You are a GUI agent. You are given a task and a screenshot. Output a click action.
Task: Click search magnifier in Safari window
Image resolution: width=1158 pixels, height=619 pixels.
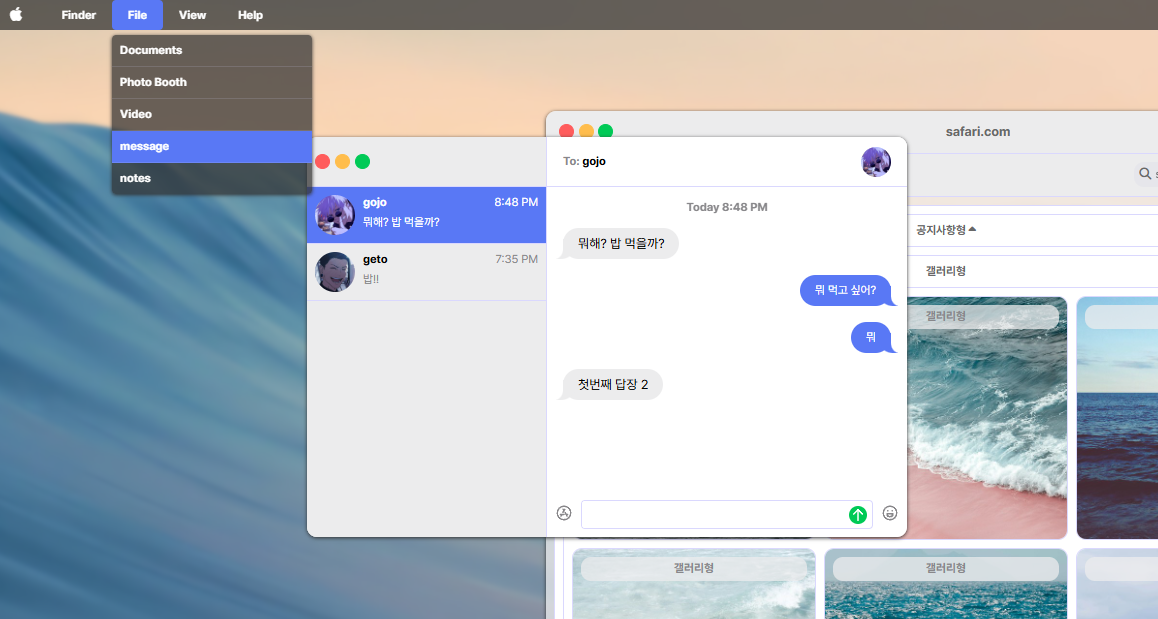click(x=1145, y=174)
